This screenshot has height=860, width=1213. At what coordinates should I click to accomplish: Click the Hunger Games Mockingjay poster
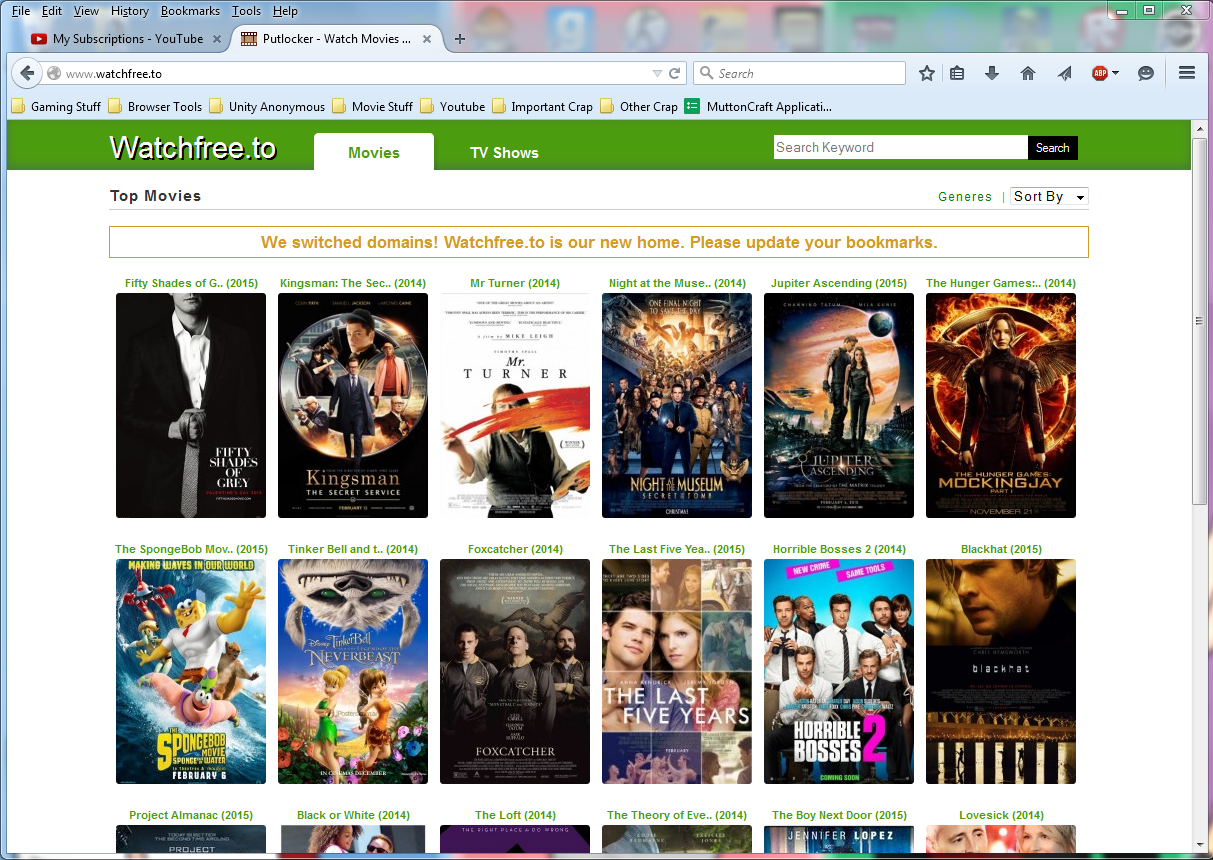click(1001, 405)
